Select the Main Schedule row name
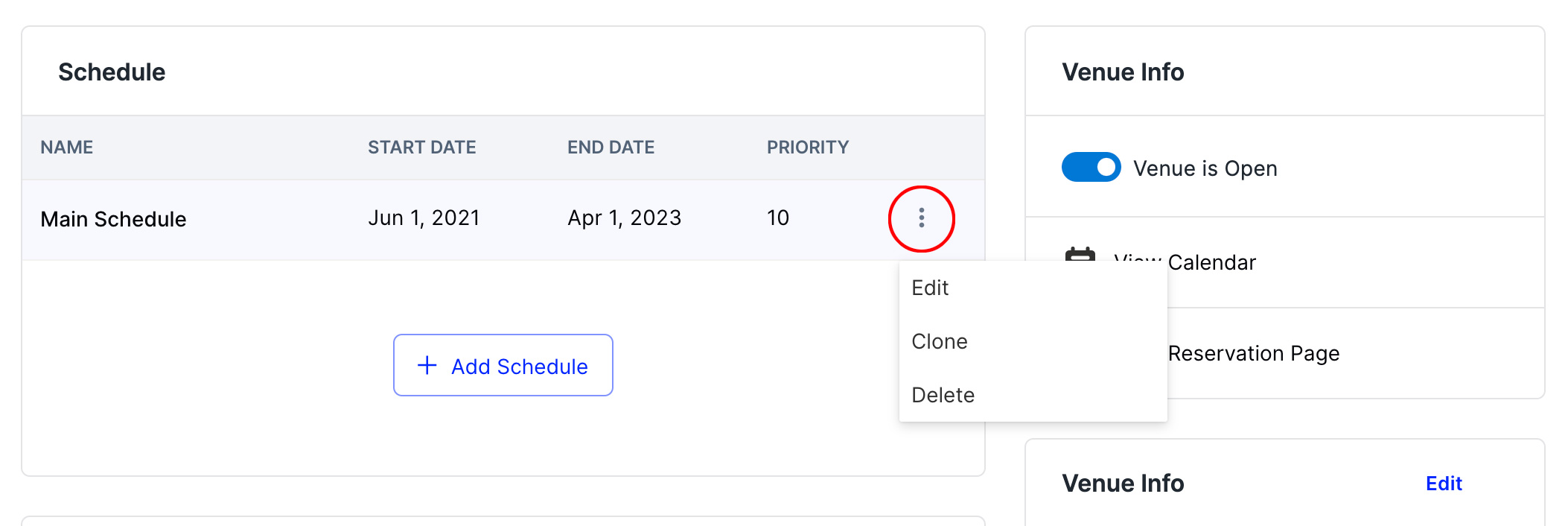 coord(113,219)
